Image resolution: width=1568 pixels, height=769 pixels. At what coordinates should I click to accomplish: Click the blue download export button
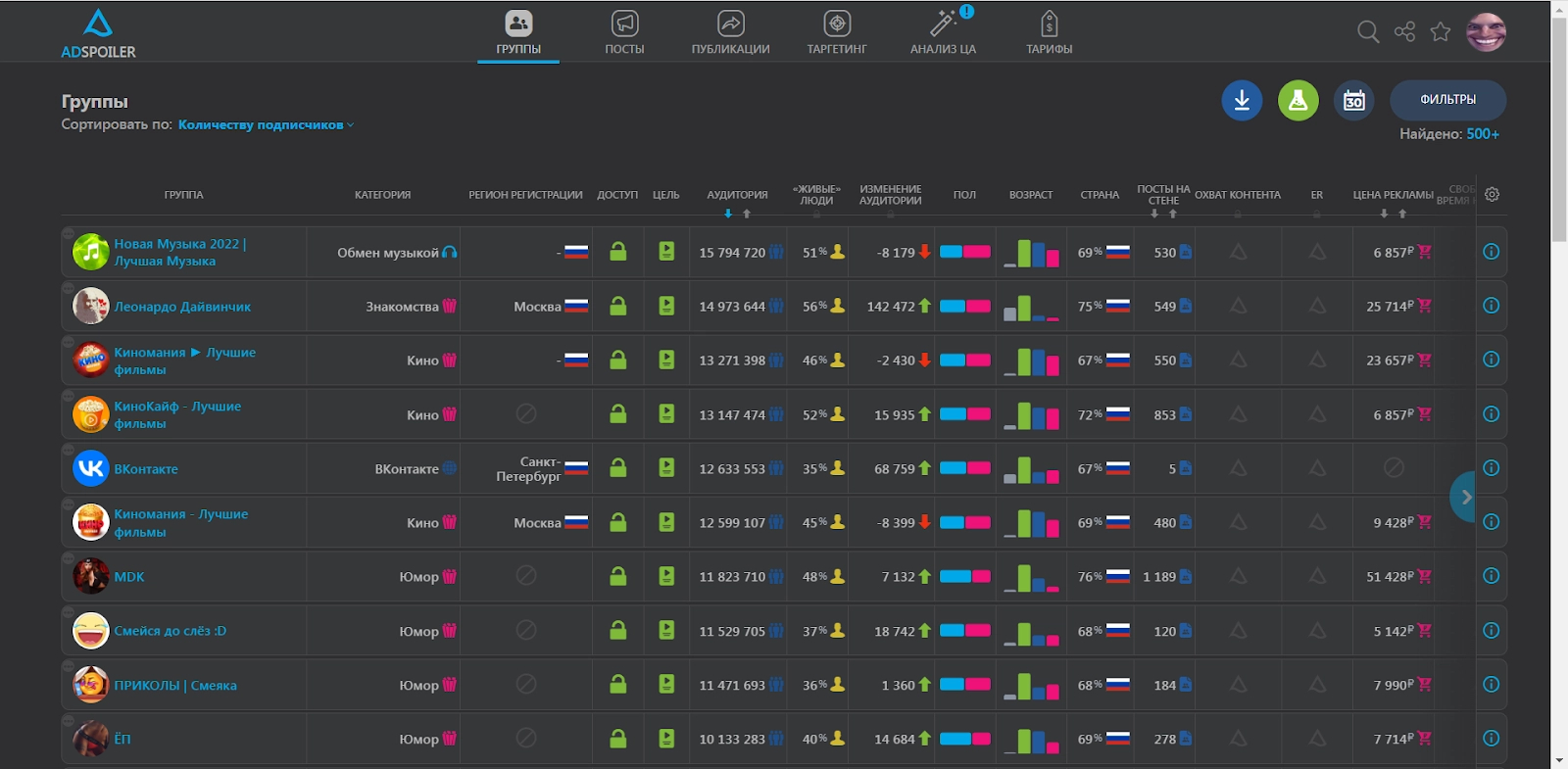coord(1242,100)
